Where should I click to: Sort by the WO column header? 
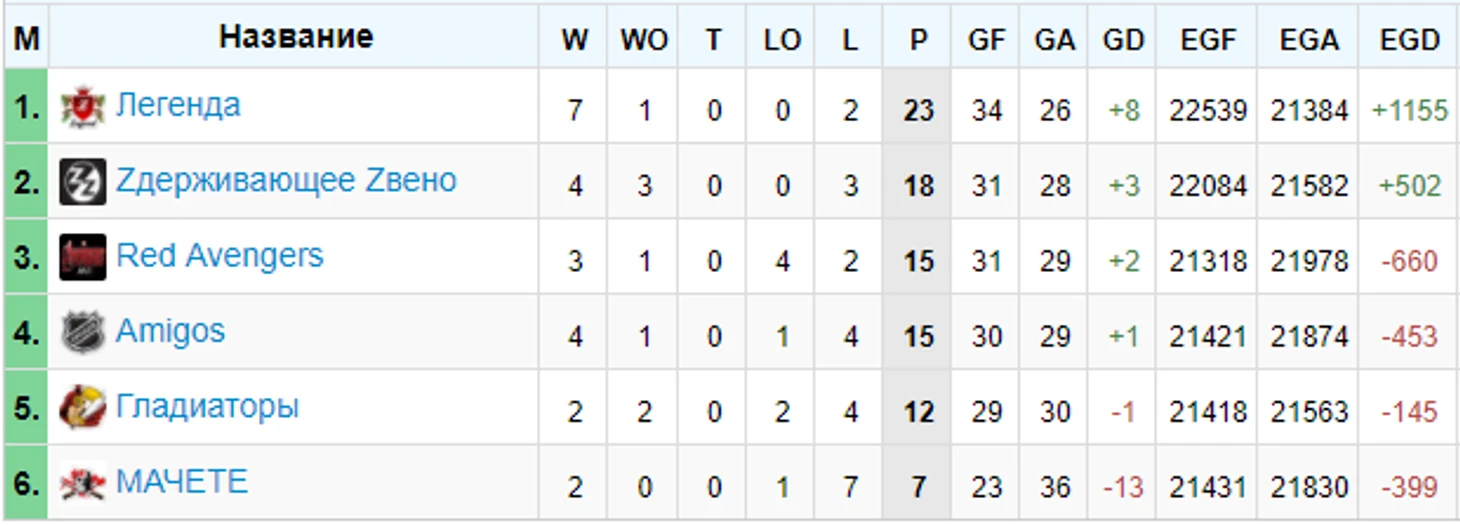pyautogui.click(x=643, y=39)
